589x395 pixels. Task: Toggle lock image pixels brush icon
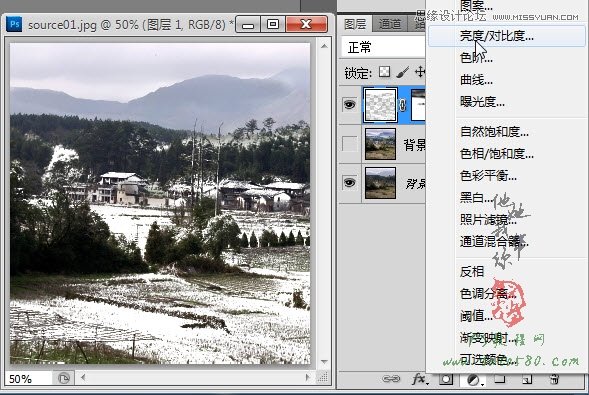tap(402, 72)
